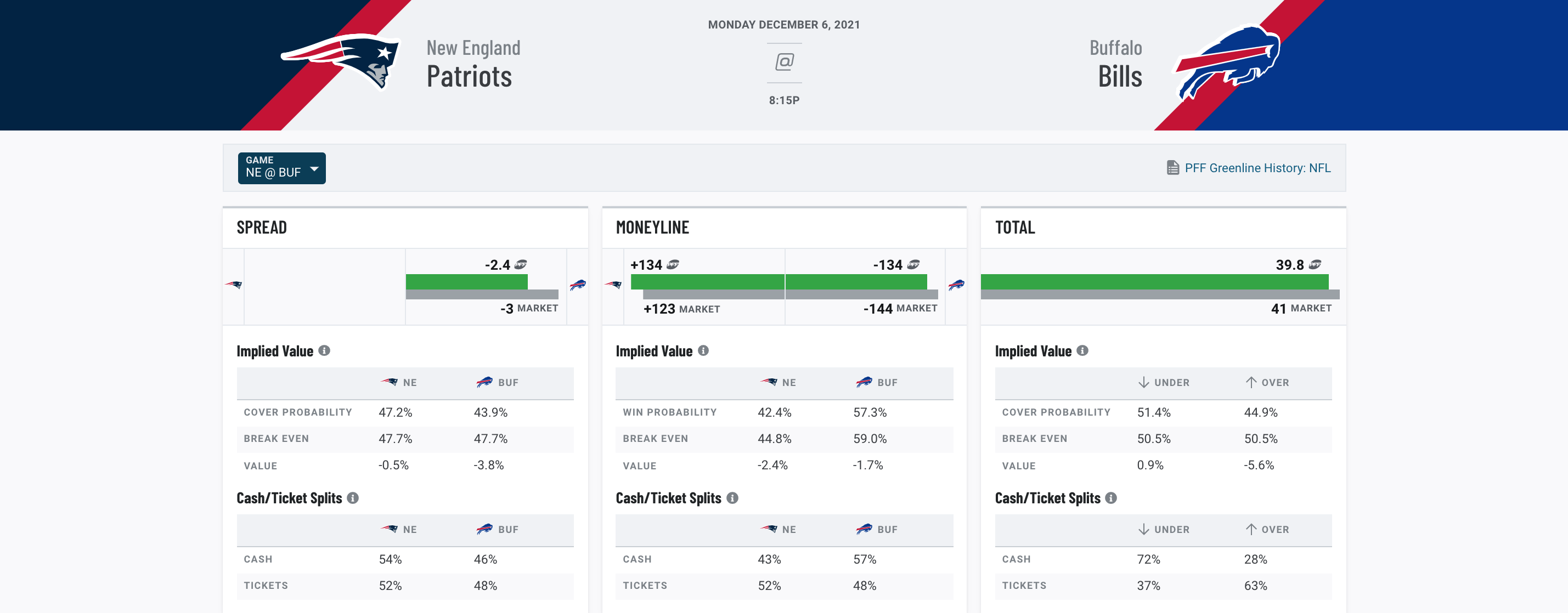
Task: Click the Bills icon in Moneyline Implied Value header
Action: tap(864, 382)
